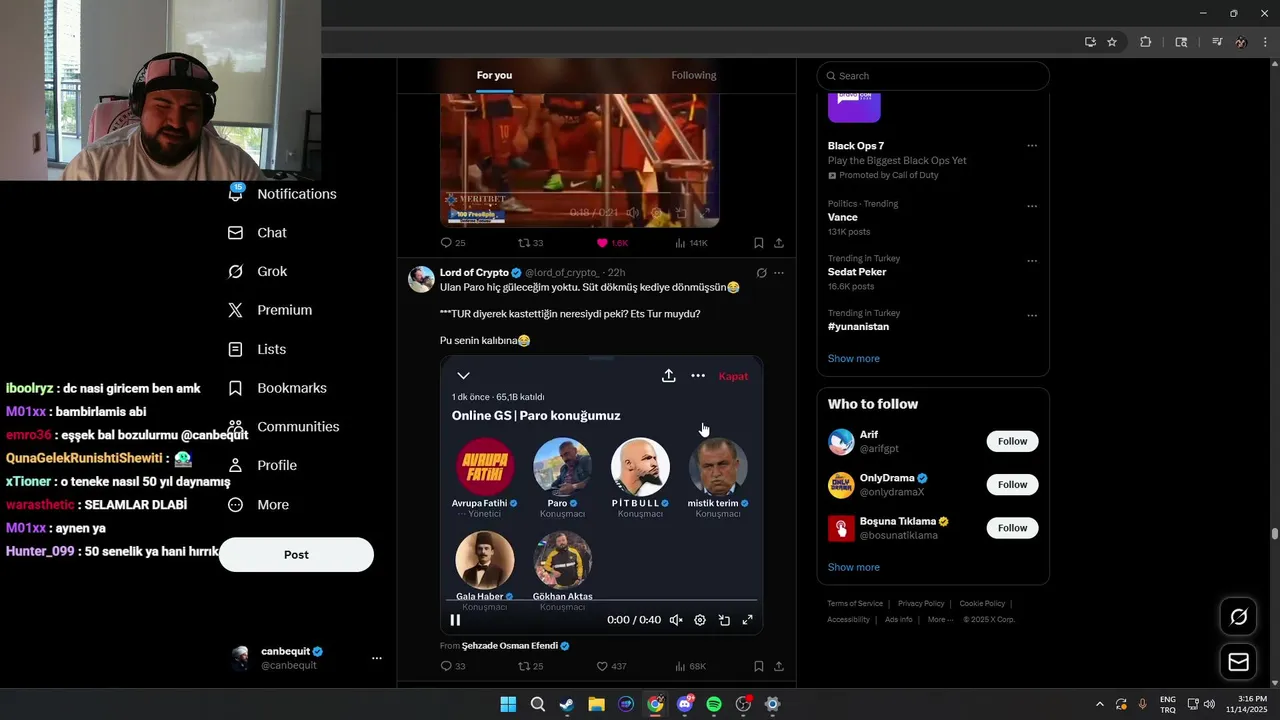Viewport: 1280px width, 720px height.
Task: Open Chrome media controls music icon
Action: tap(1217, 42)
